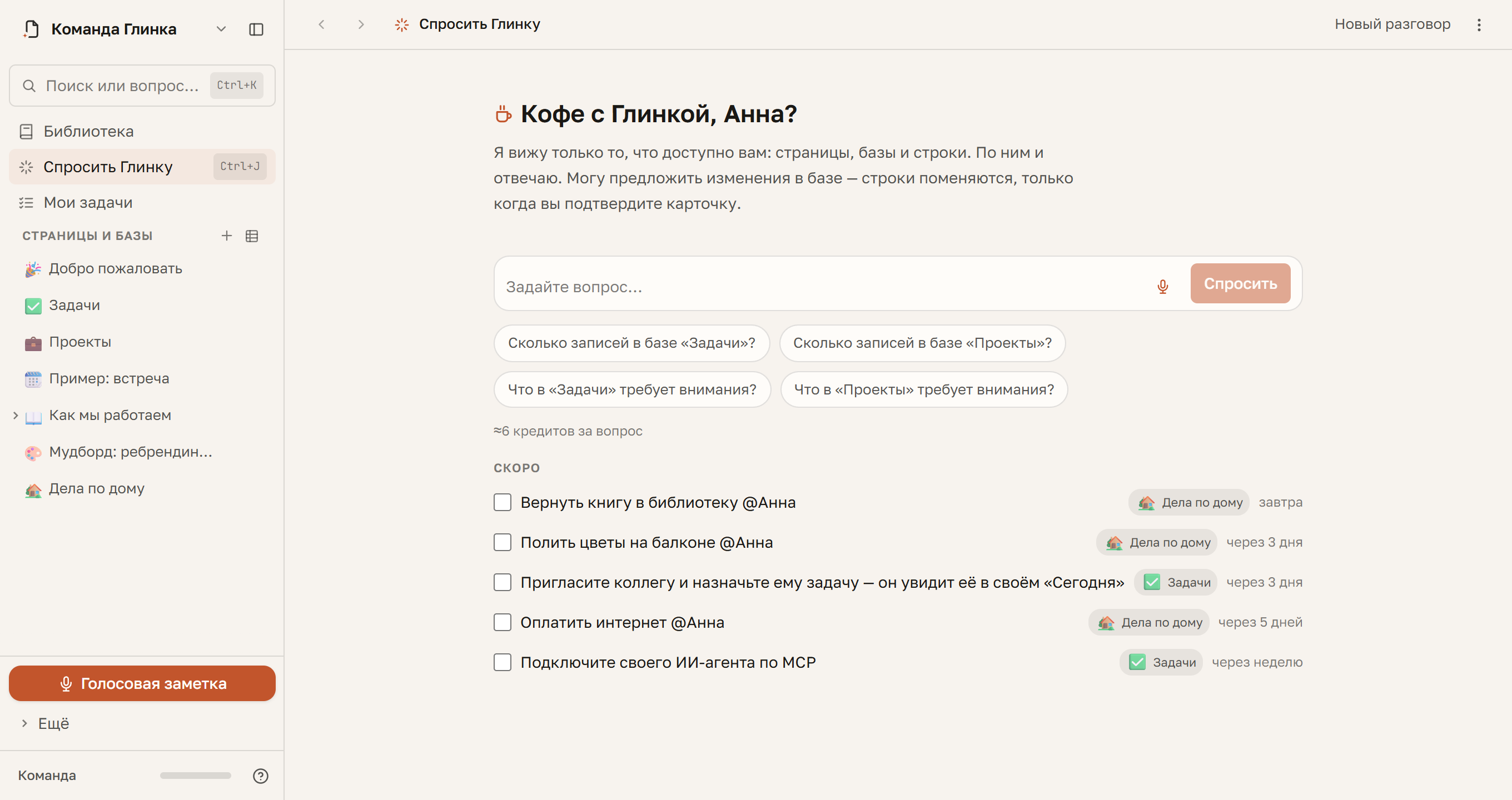
Task: Click the Поиск или вопрос search field
Action: click(142, 86)
